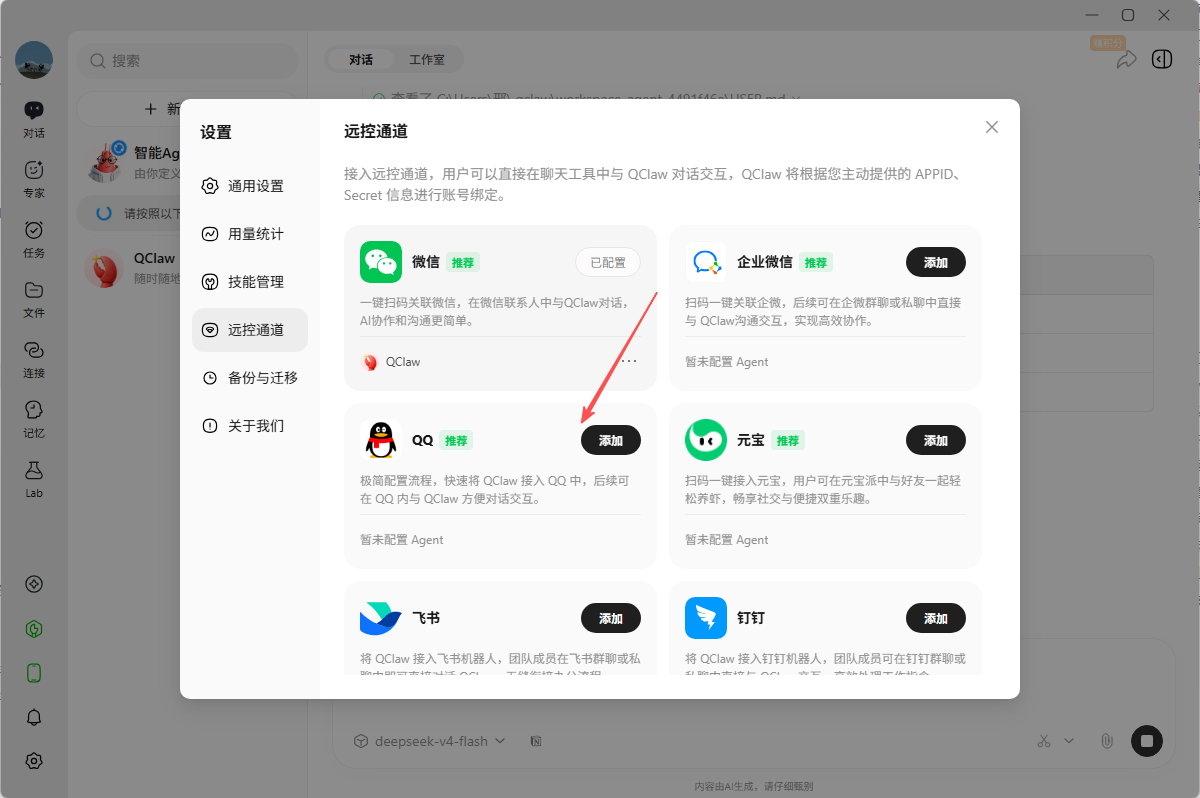Open Lab in left sidebar
This screenshot has height=798, width=1200.
pyautogui.click(x=34, y=479)
